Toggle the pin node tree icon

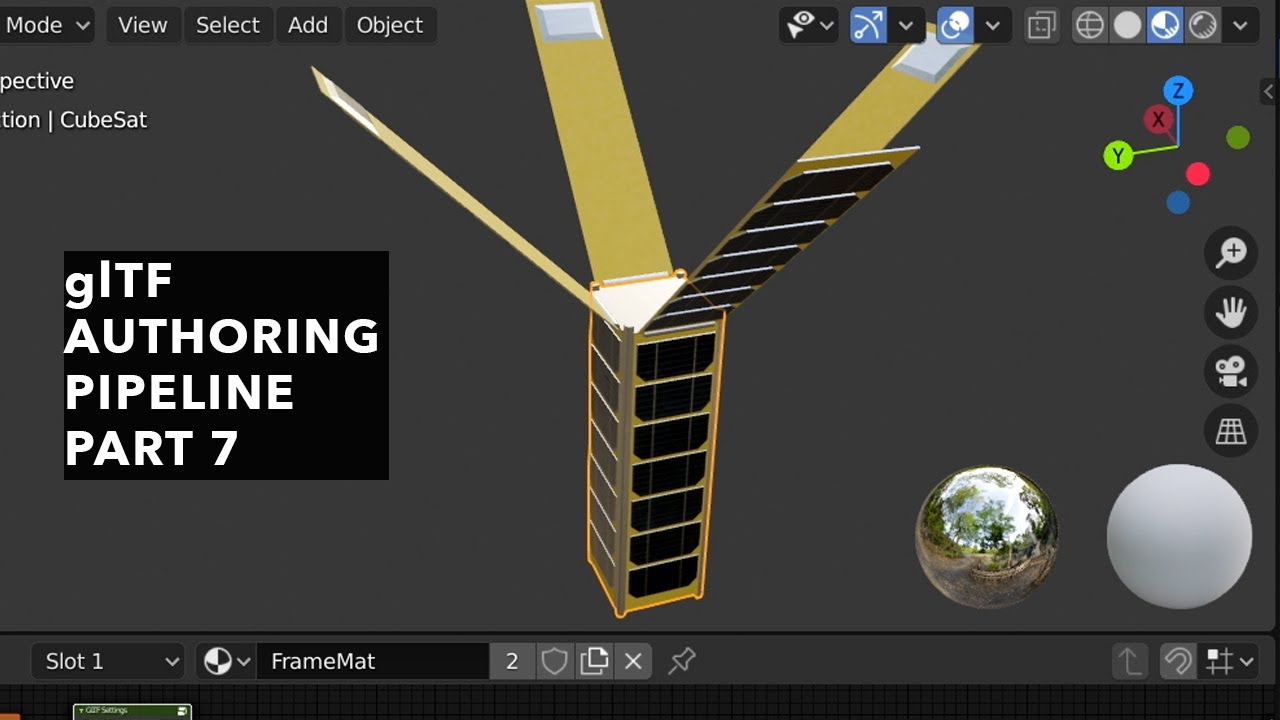point(682,661)
